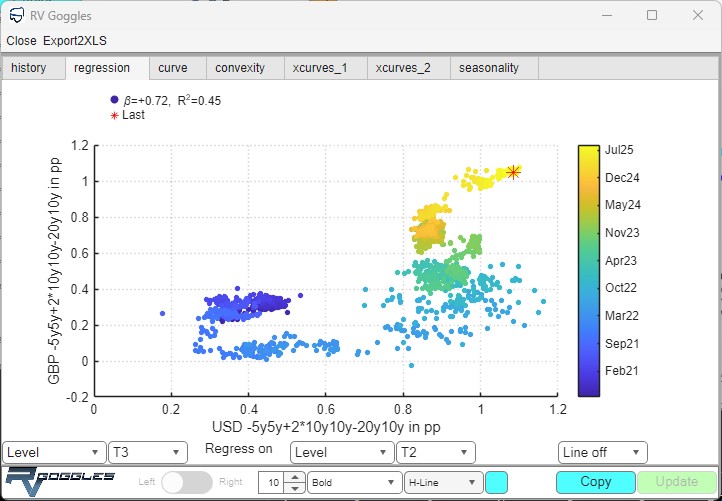Click Export2XLS in the menu bar
The width and height of the screenshot is (722, 501).
pos(75,41)
